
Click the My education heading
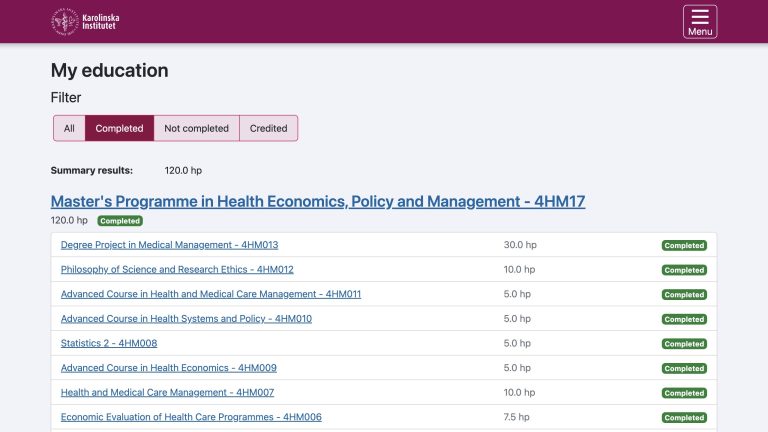coord(110,71)
